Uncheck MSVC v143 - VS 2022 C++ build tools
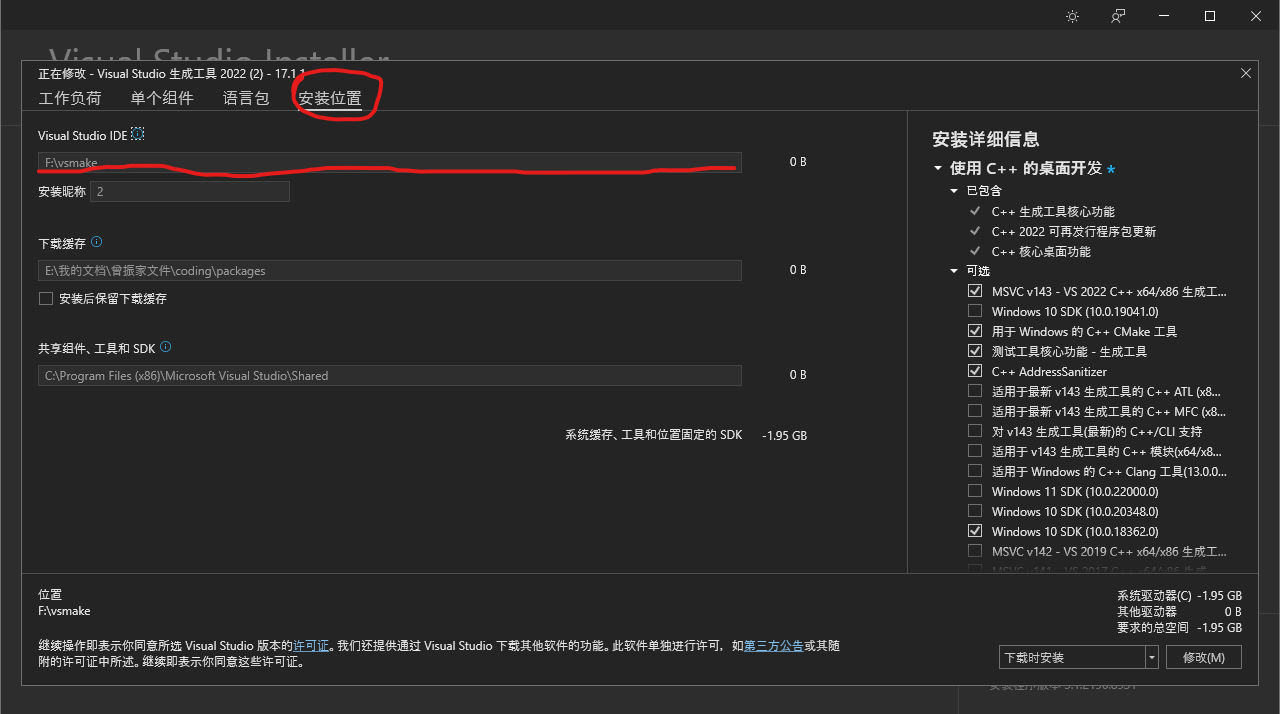The height and width of the screenshot is (714, 1280). pyautogui.click(x=975, y=291)
